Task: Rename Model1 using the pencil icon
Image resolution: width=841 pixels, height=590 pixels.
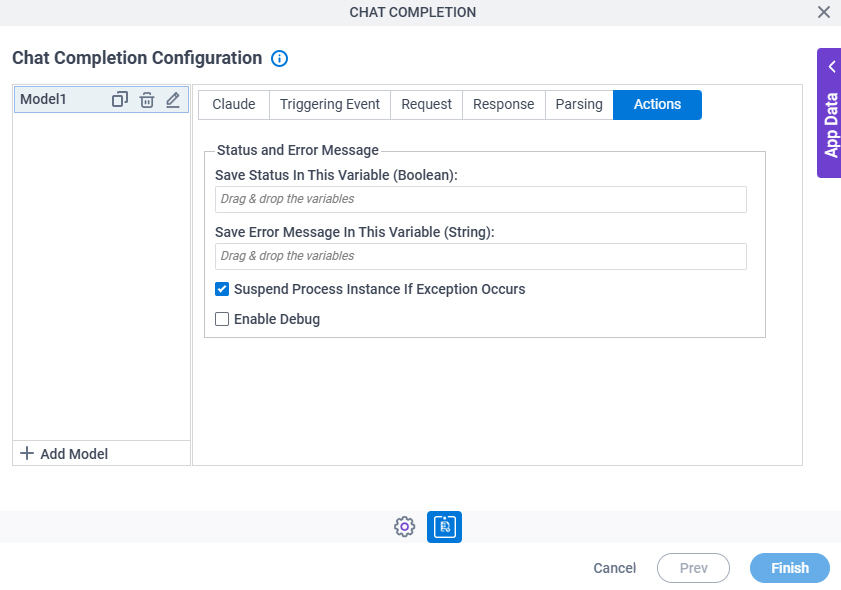Action: 173,100
